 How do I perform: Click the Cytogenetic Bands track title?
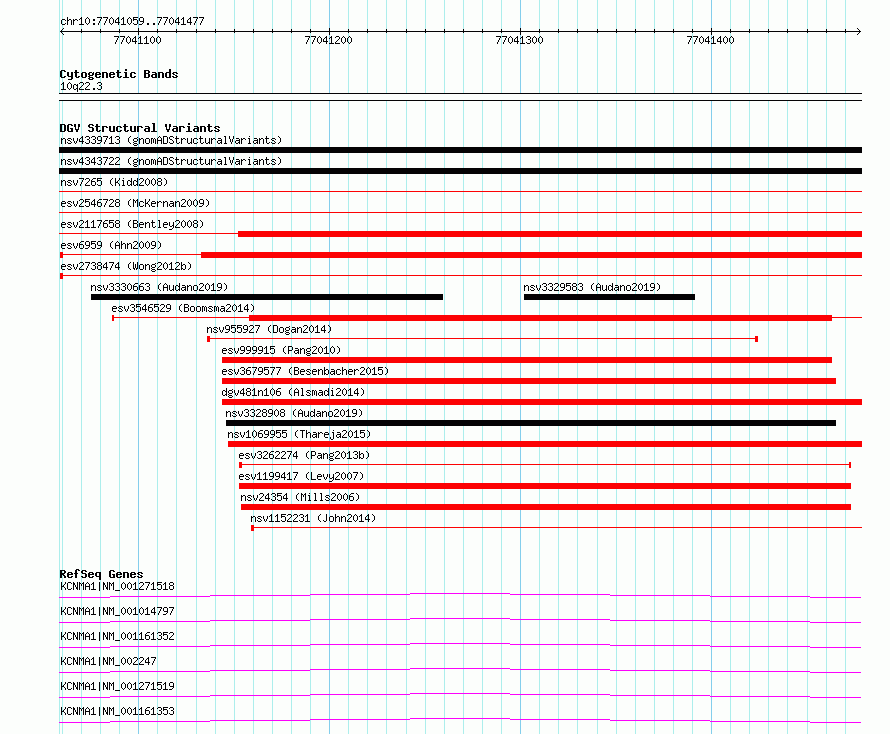(119, 74)
